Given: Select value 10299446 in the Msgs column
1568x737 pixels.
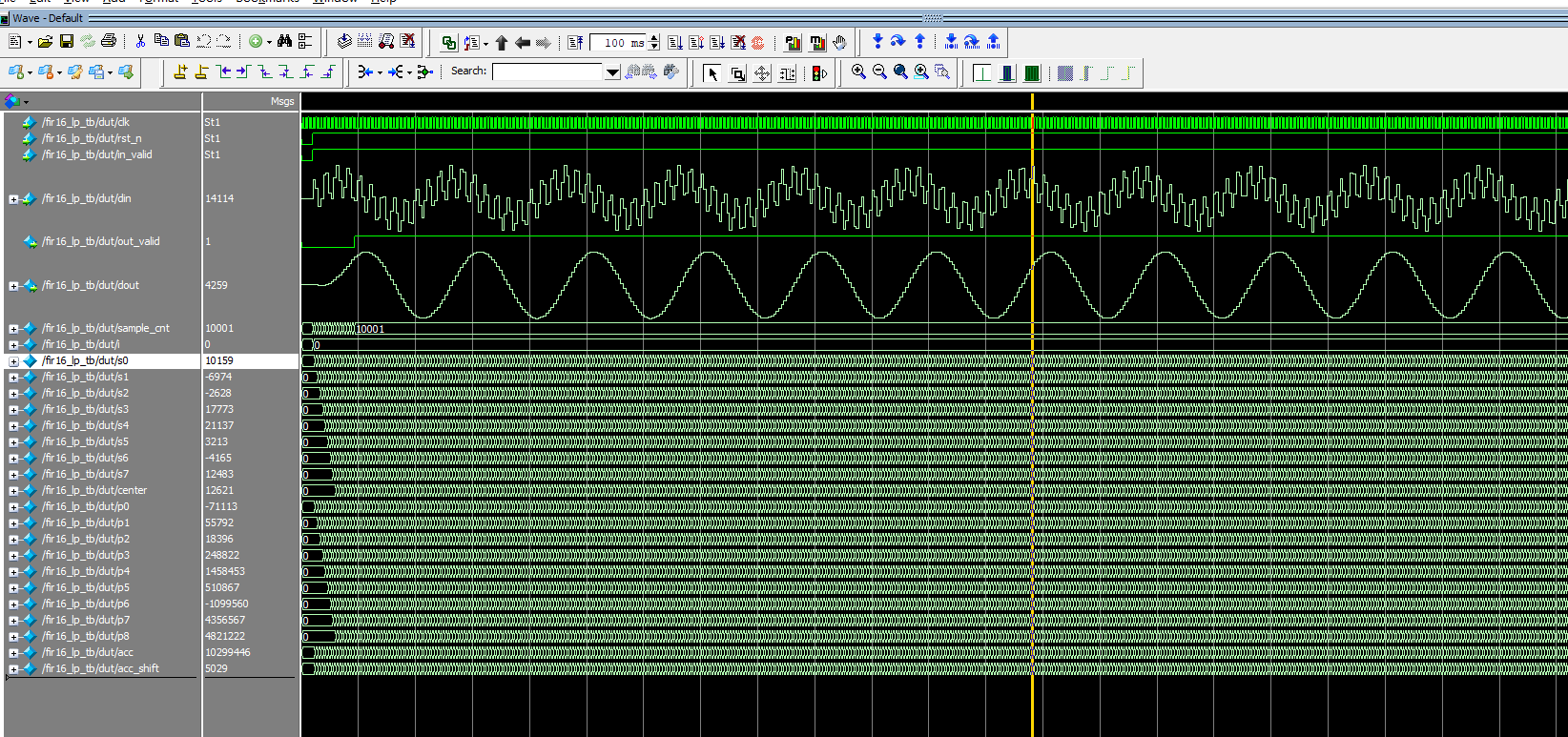Looking at the screenshot, I should [228, 653].
